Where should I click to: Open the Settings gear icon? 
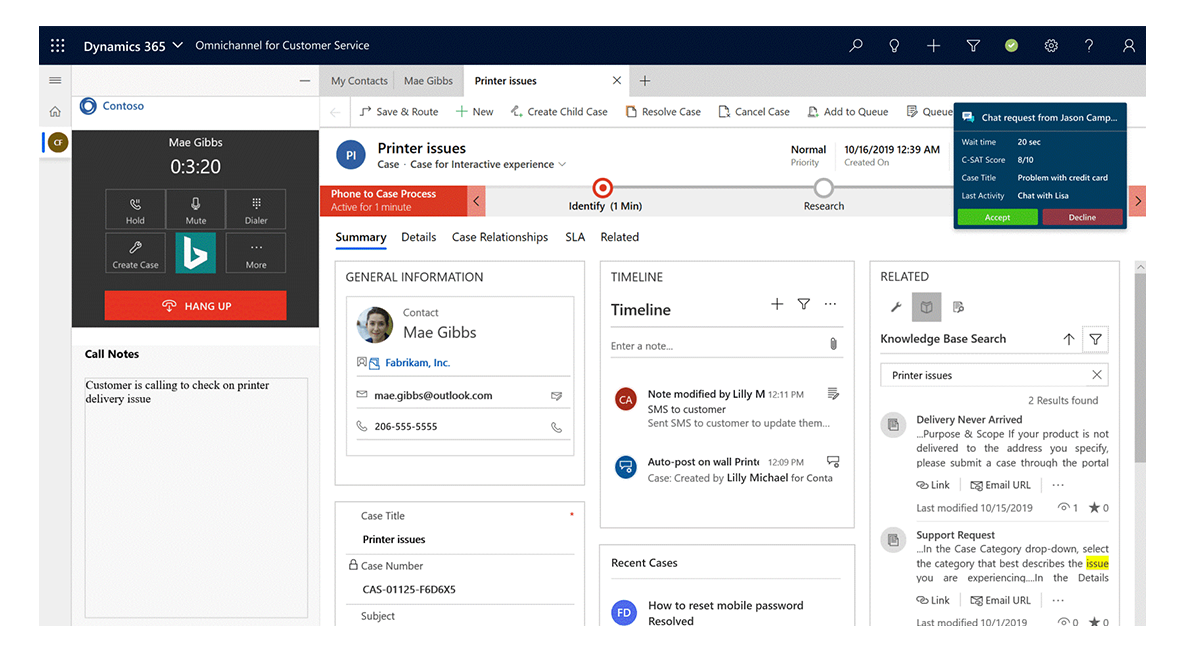pos(1051,46)
